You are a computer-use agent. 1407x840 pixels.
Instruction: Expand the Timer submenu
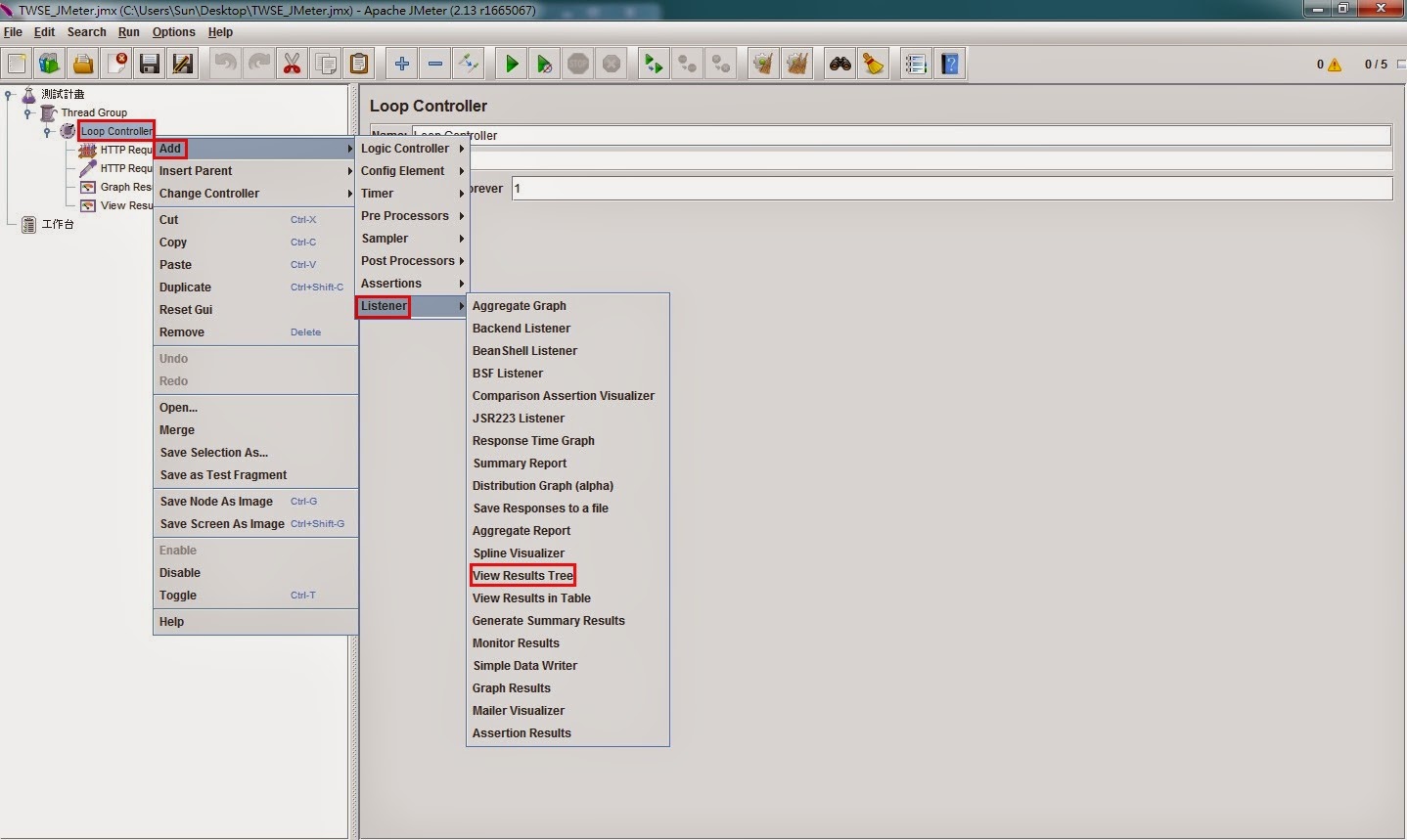point(412,194)
